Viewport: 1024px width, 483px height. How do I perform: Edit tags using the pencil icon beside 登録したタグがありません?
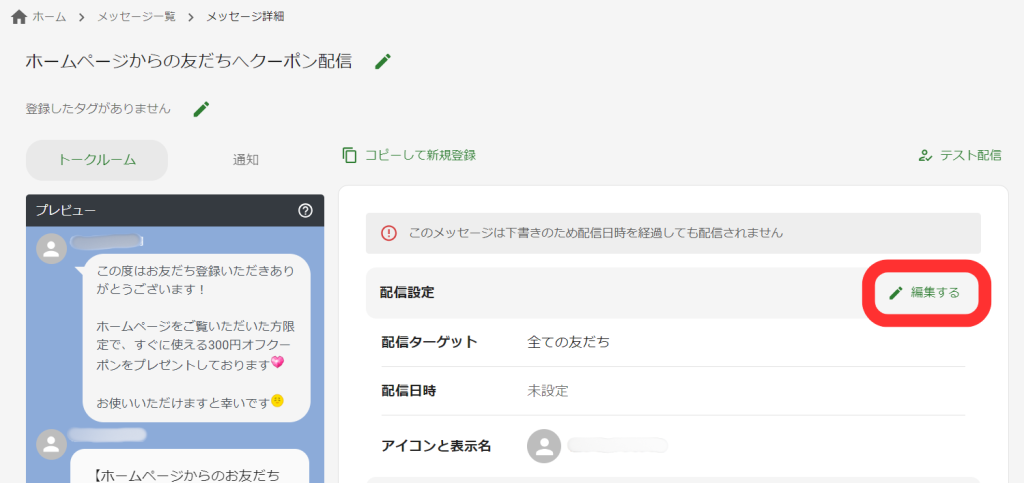tap(202, 109)
